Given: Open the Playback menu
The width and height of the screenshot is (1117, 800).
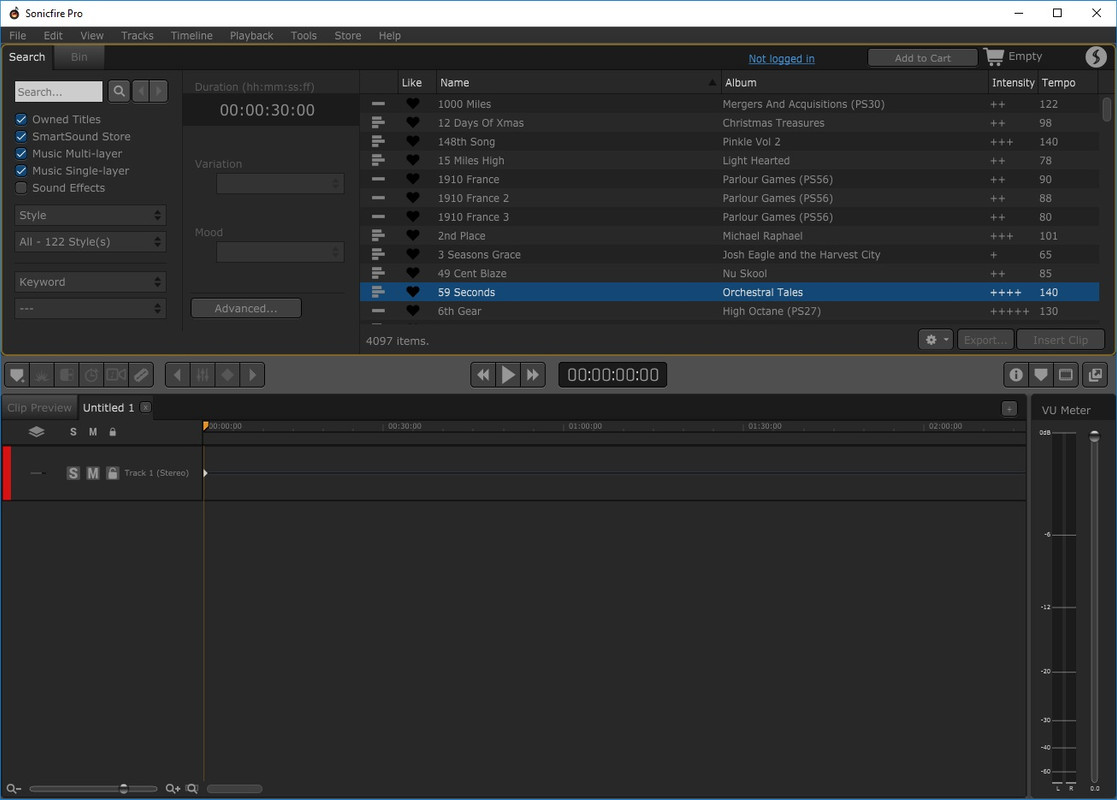Looking at the screenshot, I should [x=251, y=36].
